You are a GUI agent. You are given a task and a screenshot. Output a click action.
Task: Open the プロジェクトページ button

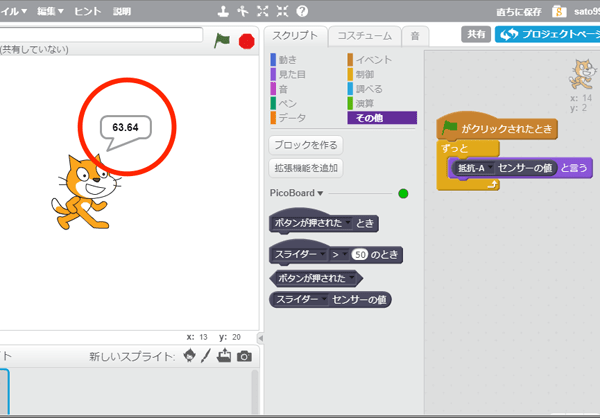pyautogui.click(x=548, y=34)
